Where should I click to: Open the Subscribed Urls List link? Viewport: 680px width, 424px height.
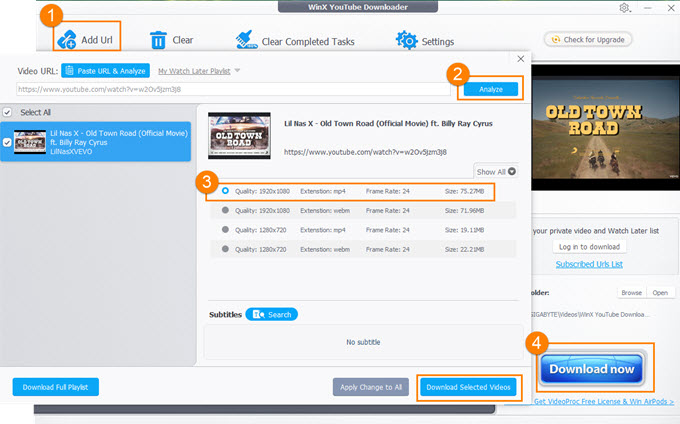[x=589, y=264]
